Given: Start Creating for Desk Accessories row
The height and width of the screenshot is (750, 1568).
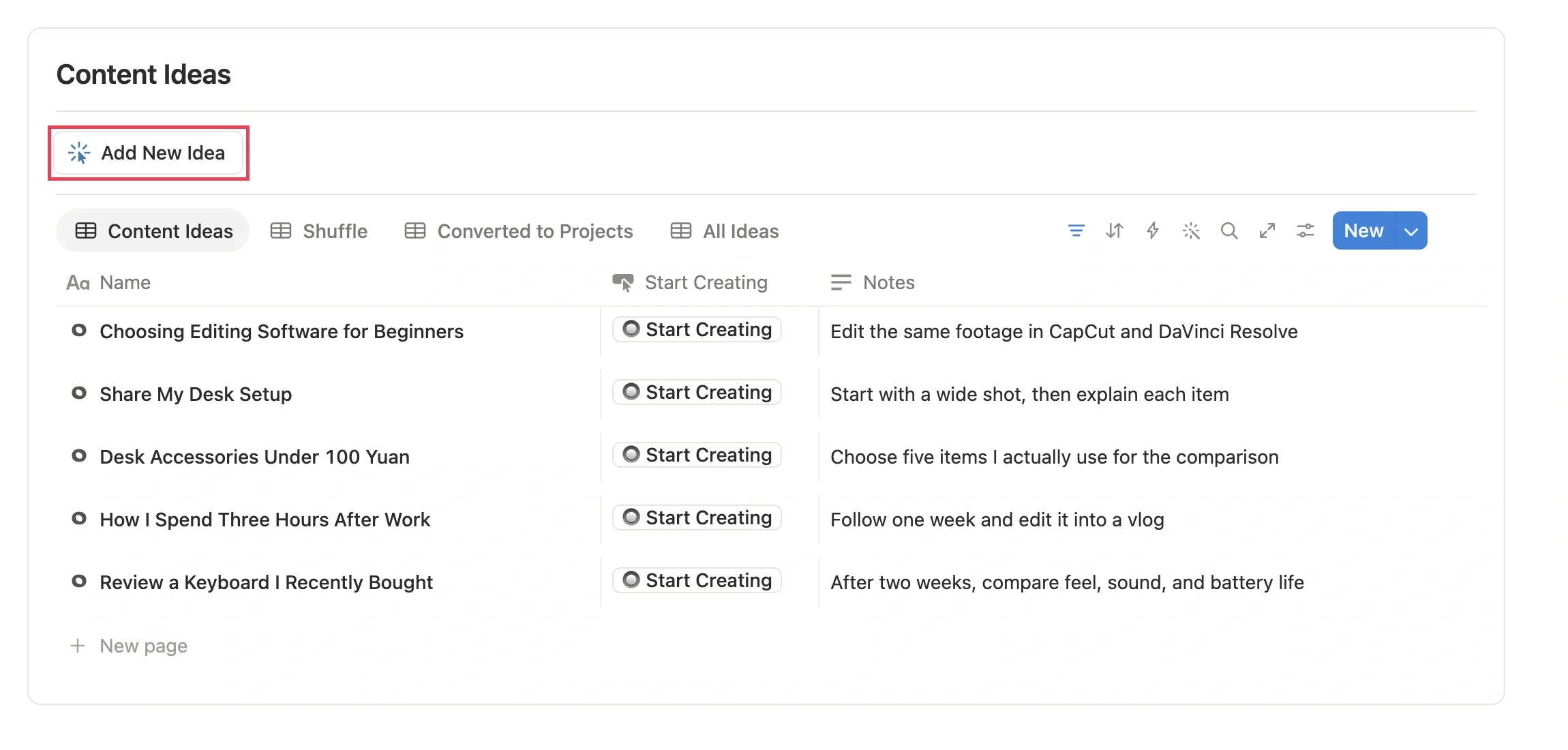Looking at the screenshot, I should [x=697, y=455].
